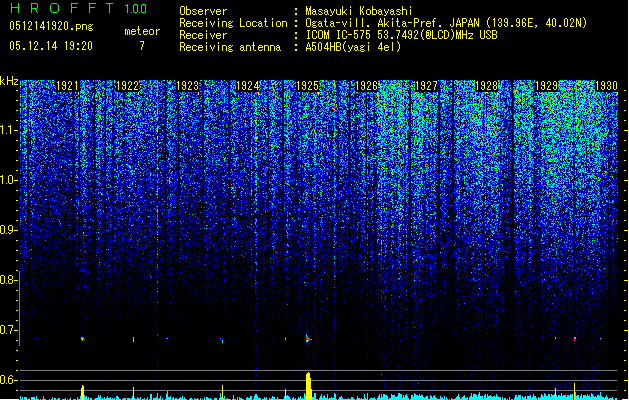This screenshot has width=629, height=400.
Task: Click the Receiver label
Action: point(203,35)
